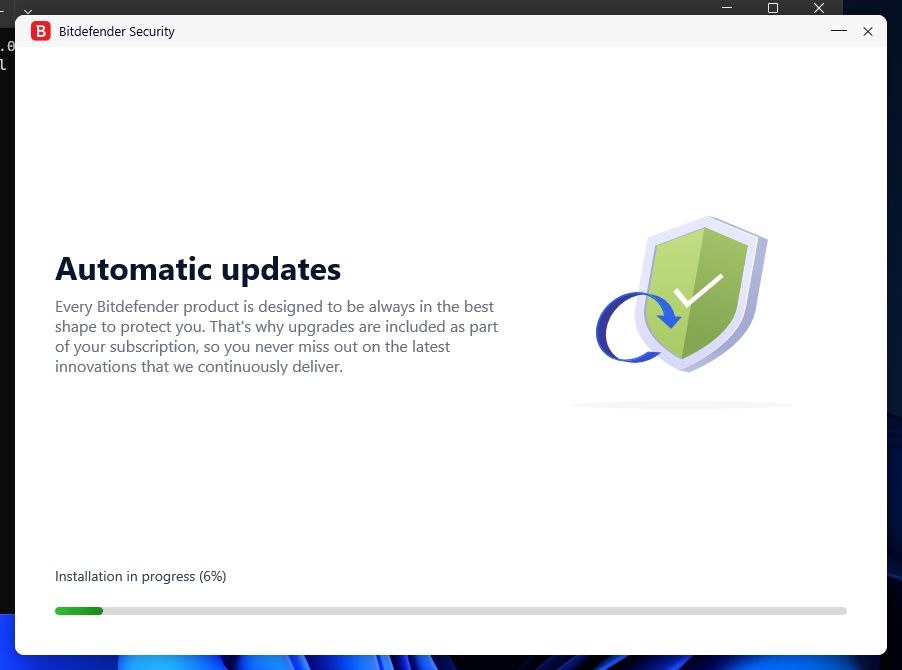The width and height of the screenshot is (902, 670).
Task: Click the subscription description paragraph text
Action: [x=276, y=336]
